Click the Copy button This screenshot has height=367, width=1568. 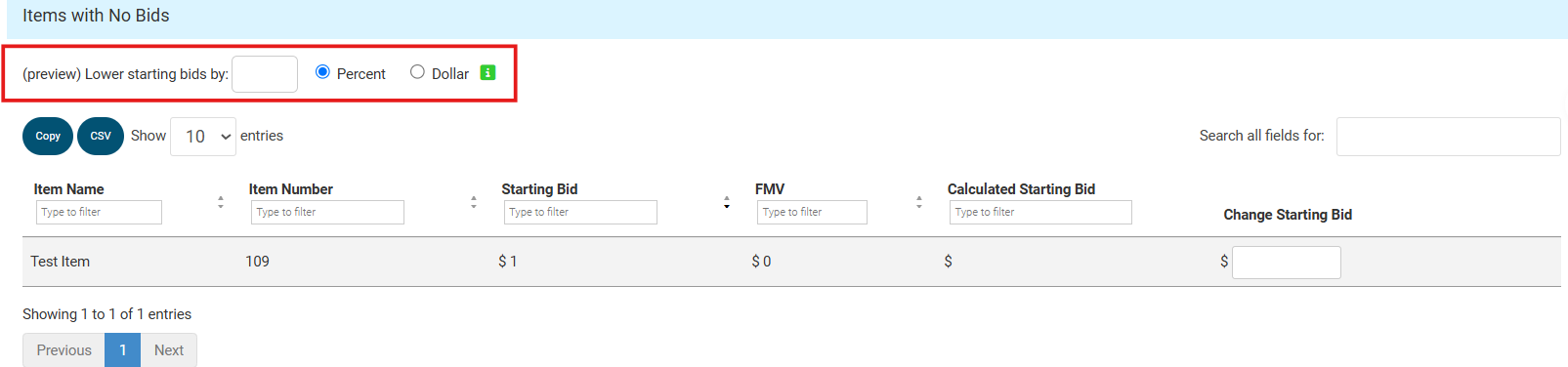[48, 136]
